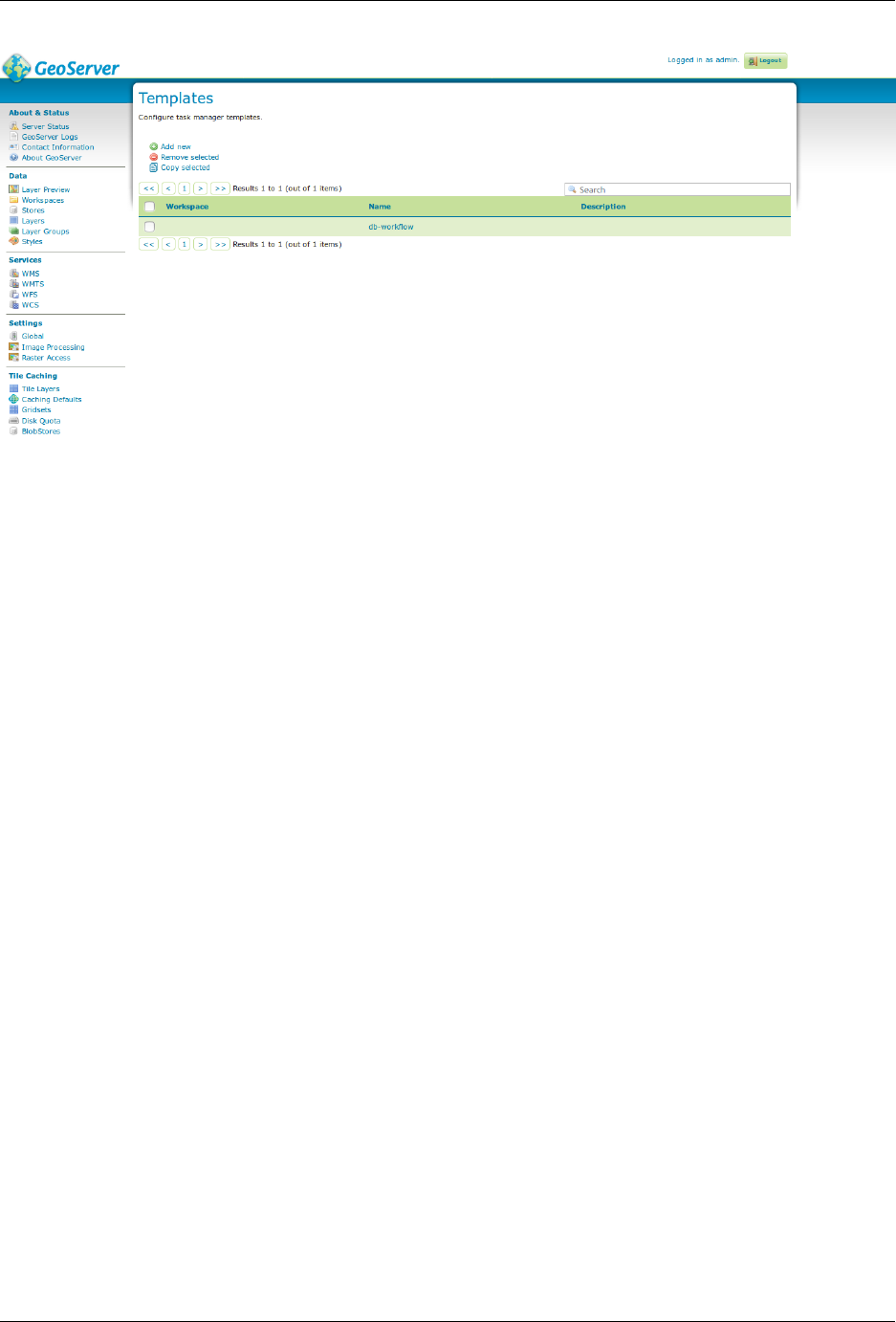
Task: Click the red Remove selected icon
Action: pos(154,157)
